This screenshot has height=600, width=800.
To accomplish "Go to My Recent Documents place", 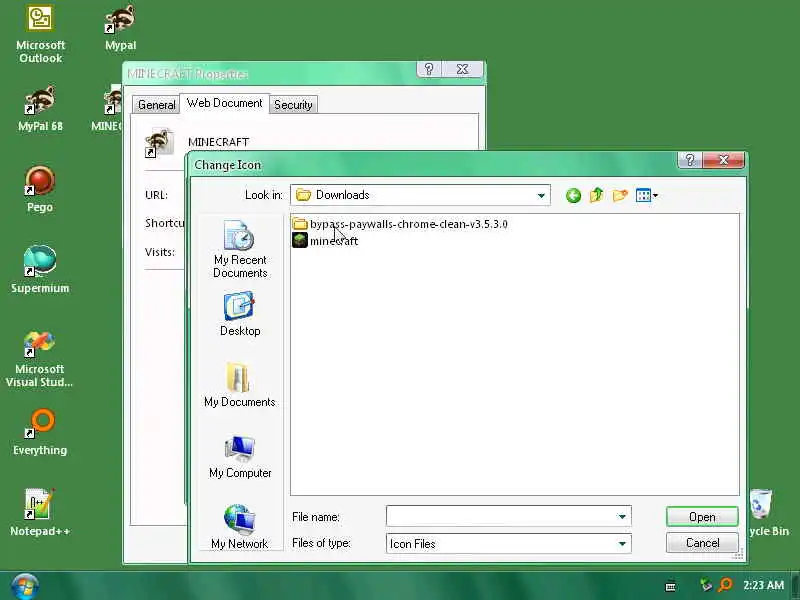I will (240, 249).
